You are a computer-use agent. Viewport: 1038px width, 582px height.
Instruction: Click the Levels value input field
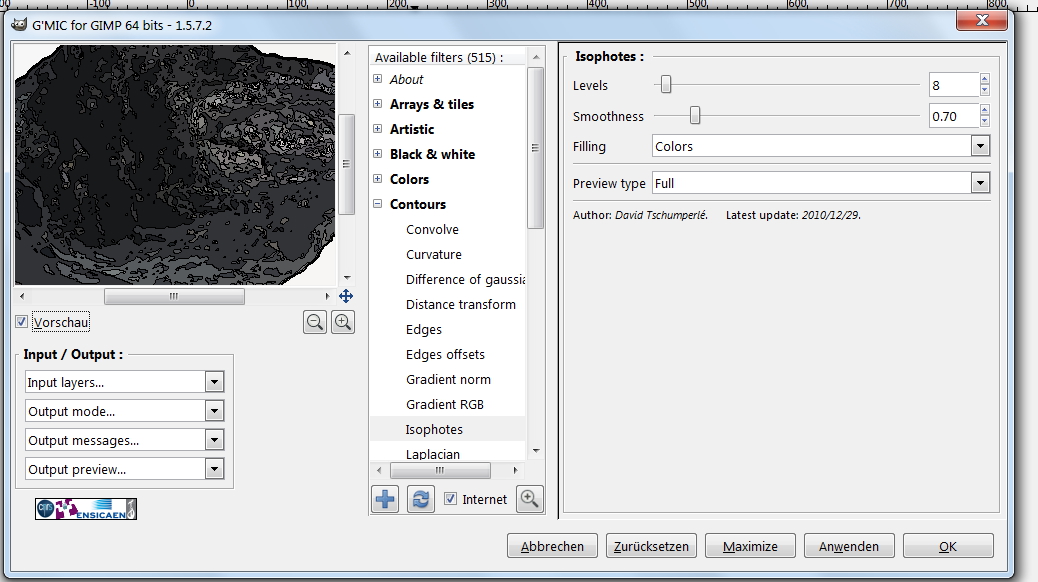point(952,86)
